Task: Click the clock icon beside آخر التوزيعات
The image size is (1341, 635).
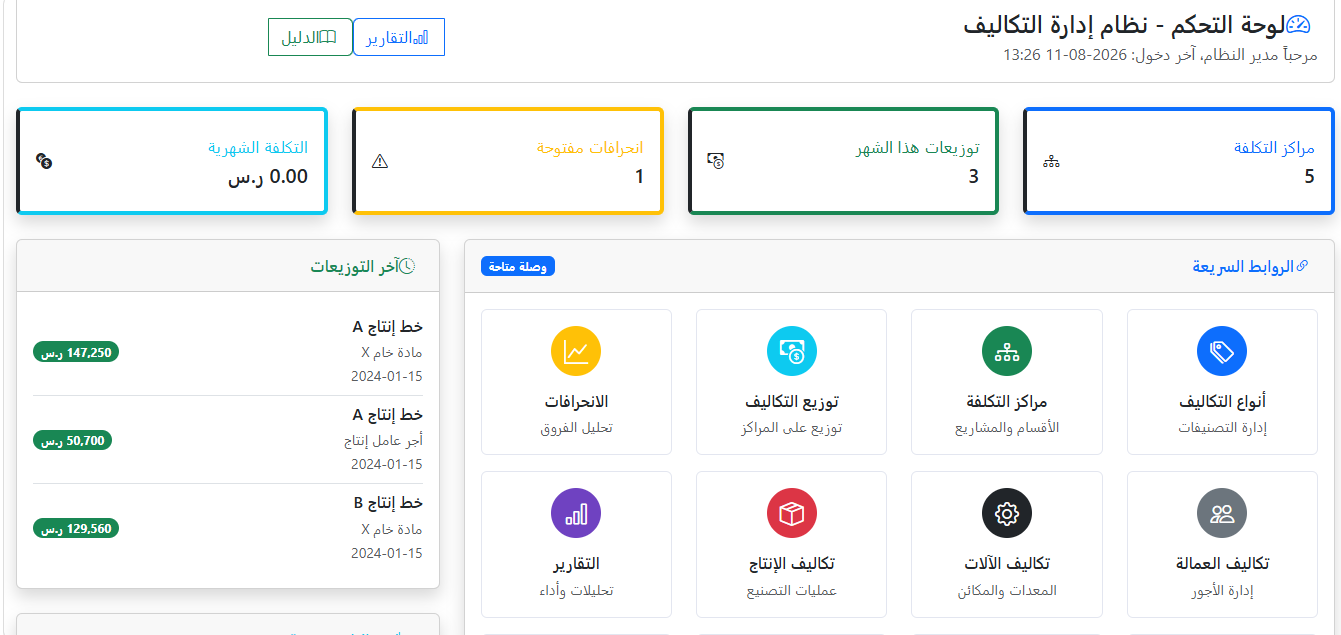Action: click(407, 266)
